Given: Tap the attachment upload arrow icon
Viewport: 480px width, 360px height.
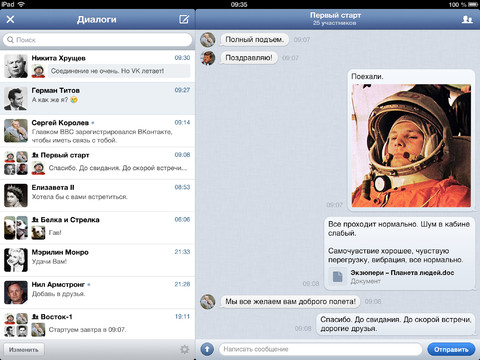Looking at the screenshot, I should coord(207,349).
